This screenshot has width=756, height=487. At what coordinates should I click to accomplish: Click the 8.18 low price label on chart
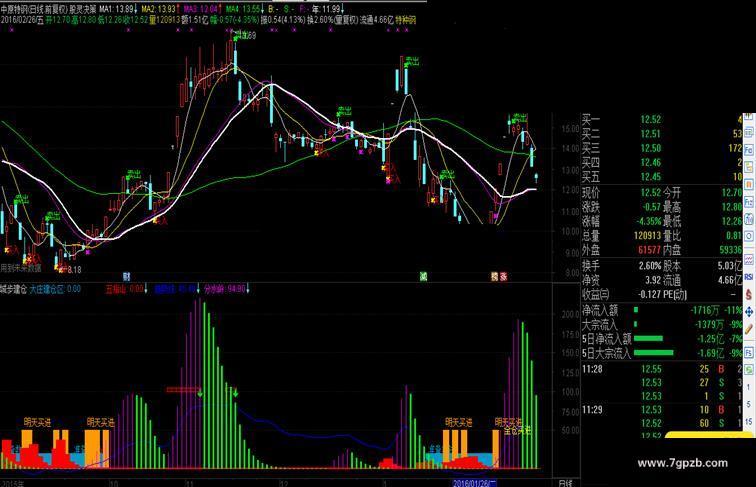pos(74,270)
